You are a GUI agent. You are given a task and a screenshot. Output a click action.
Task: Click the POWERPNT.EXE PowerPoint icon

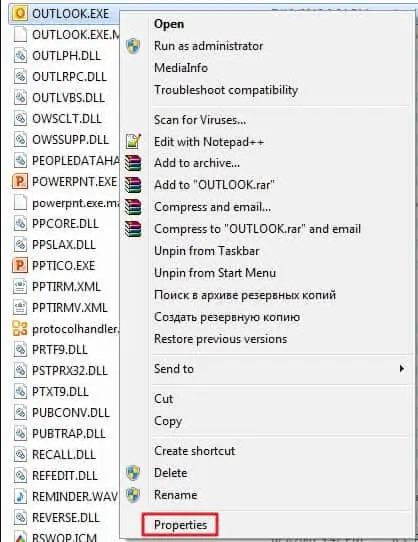(20, 181)
